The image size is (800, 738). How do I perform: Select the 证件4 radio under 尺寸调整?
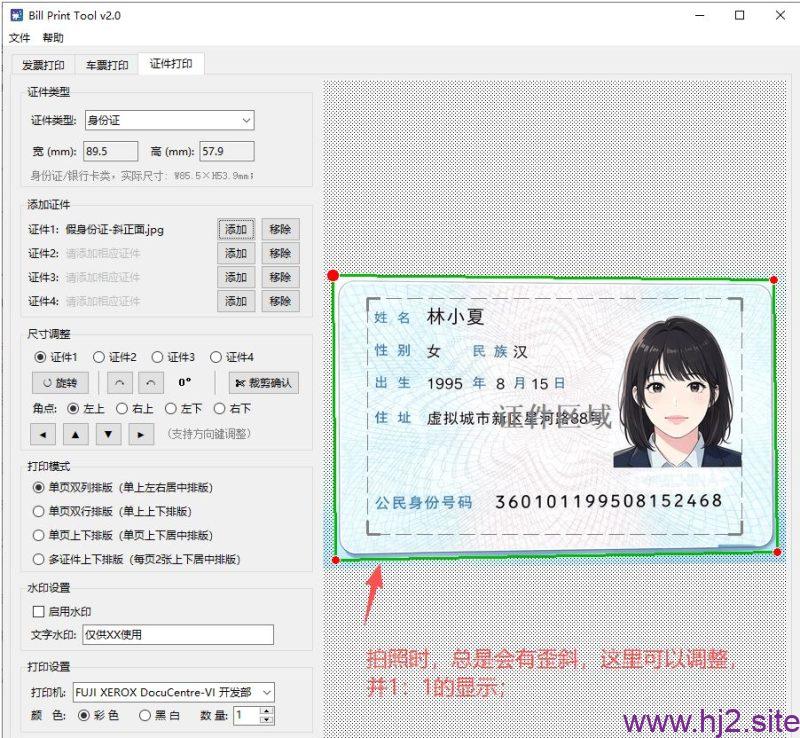click(216, 357)
